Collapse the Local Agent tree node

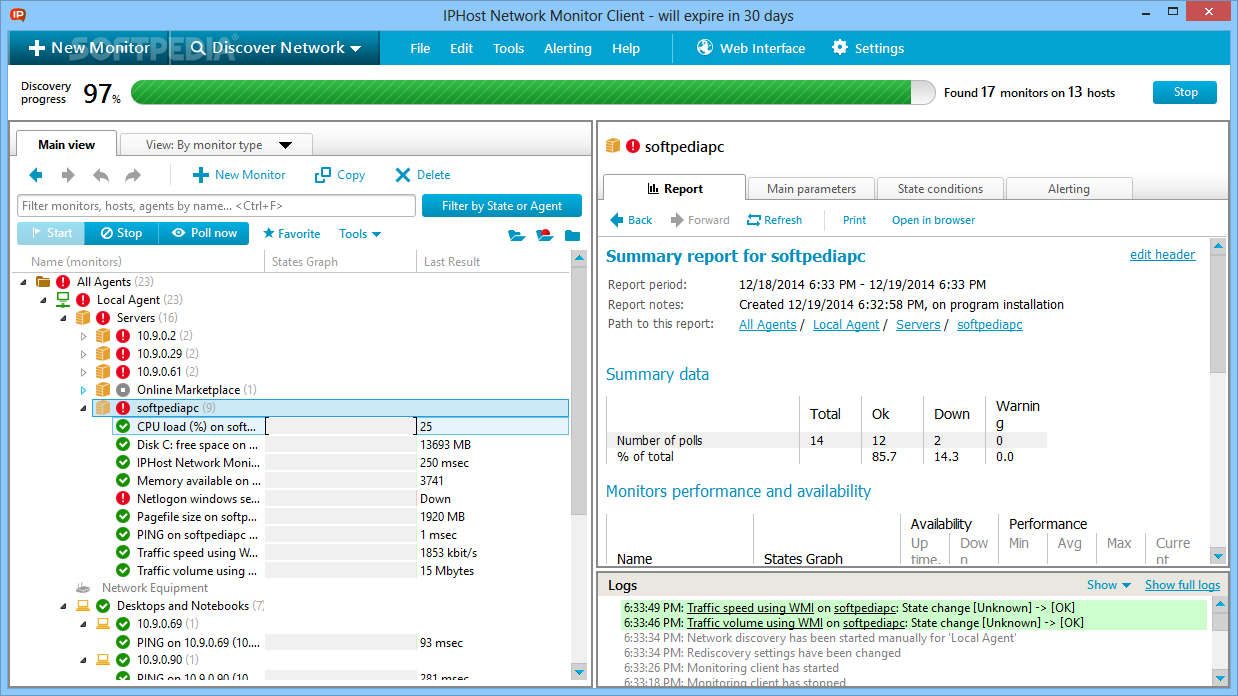(43, 300)
